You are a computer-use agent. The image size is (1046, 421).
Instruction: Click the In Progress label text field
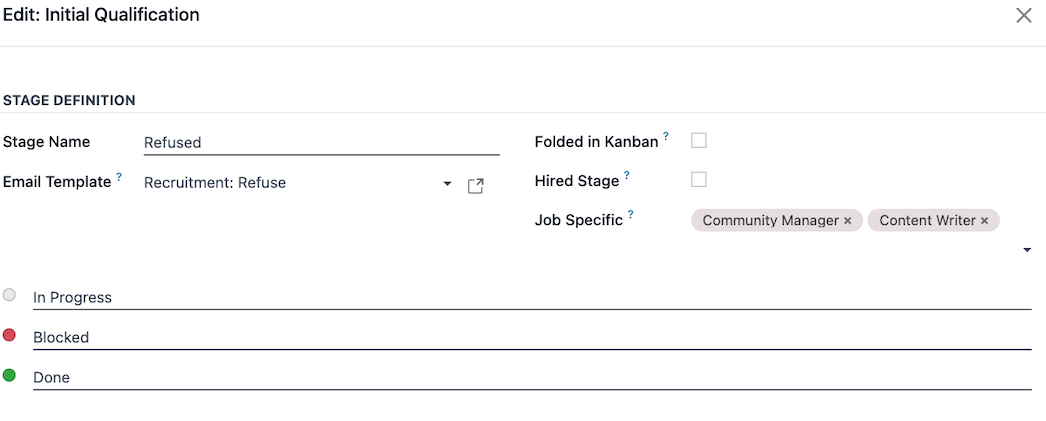tap(530, 297)
